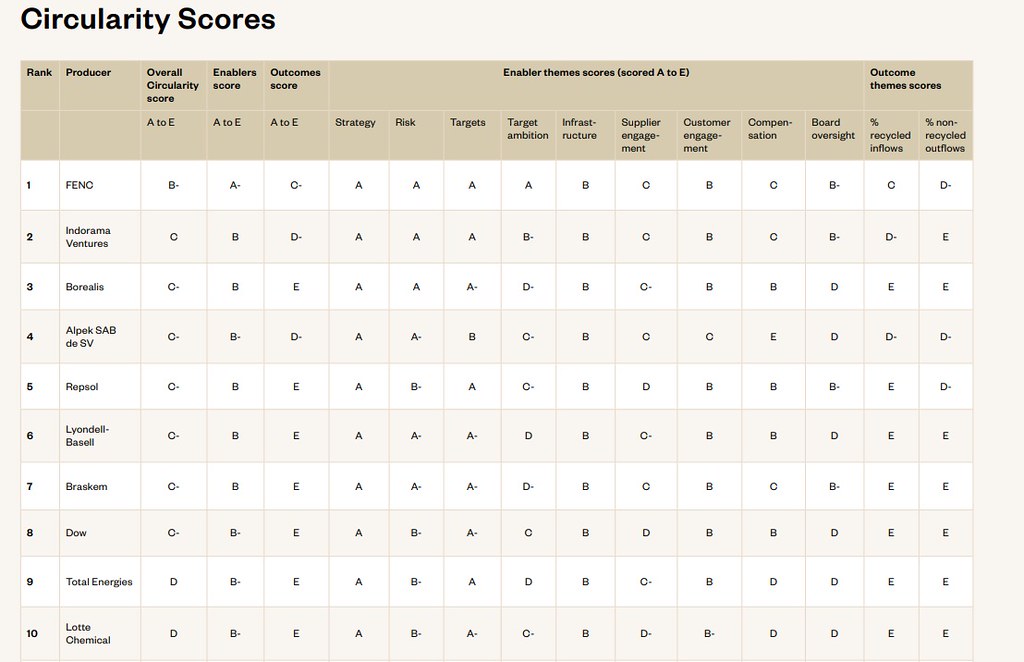
Task: Click FENC's non-recycled outflows score 'D-'
Action: tap(946, 185)
